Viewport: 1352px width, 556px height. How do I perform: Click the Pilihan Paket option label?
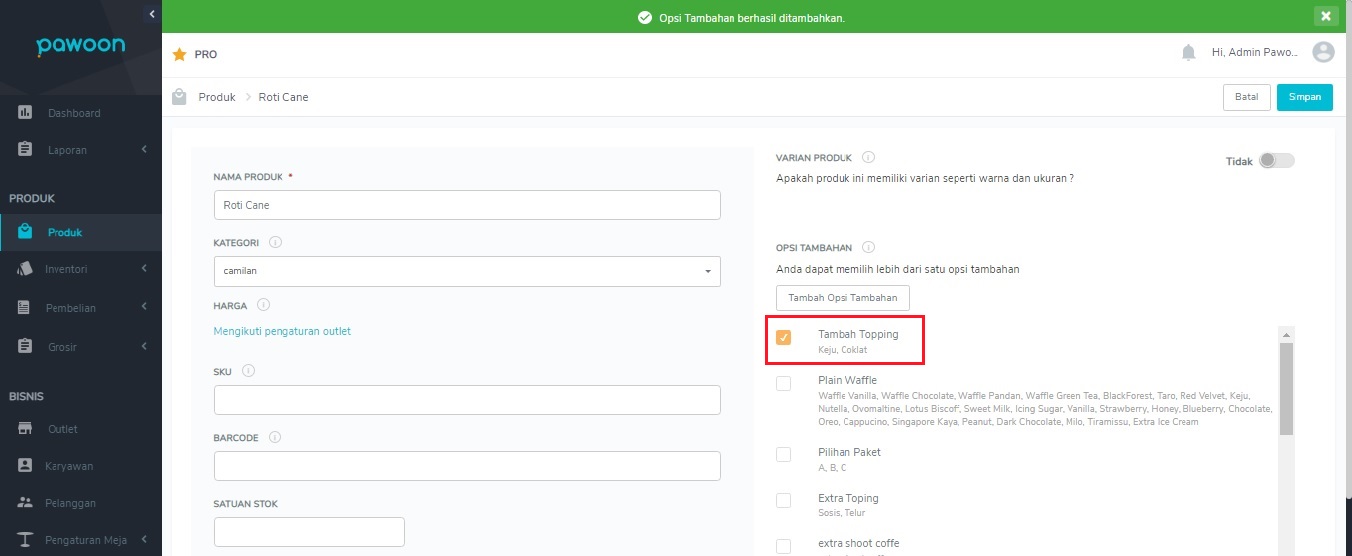pos(849,452)
